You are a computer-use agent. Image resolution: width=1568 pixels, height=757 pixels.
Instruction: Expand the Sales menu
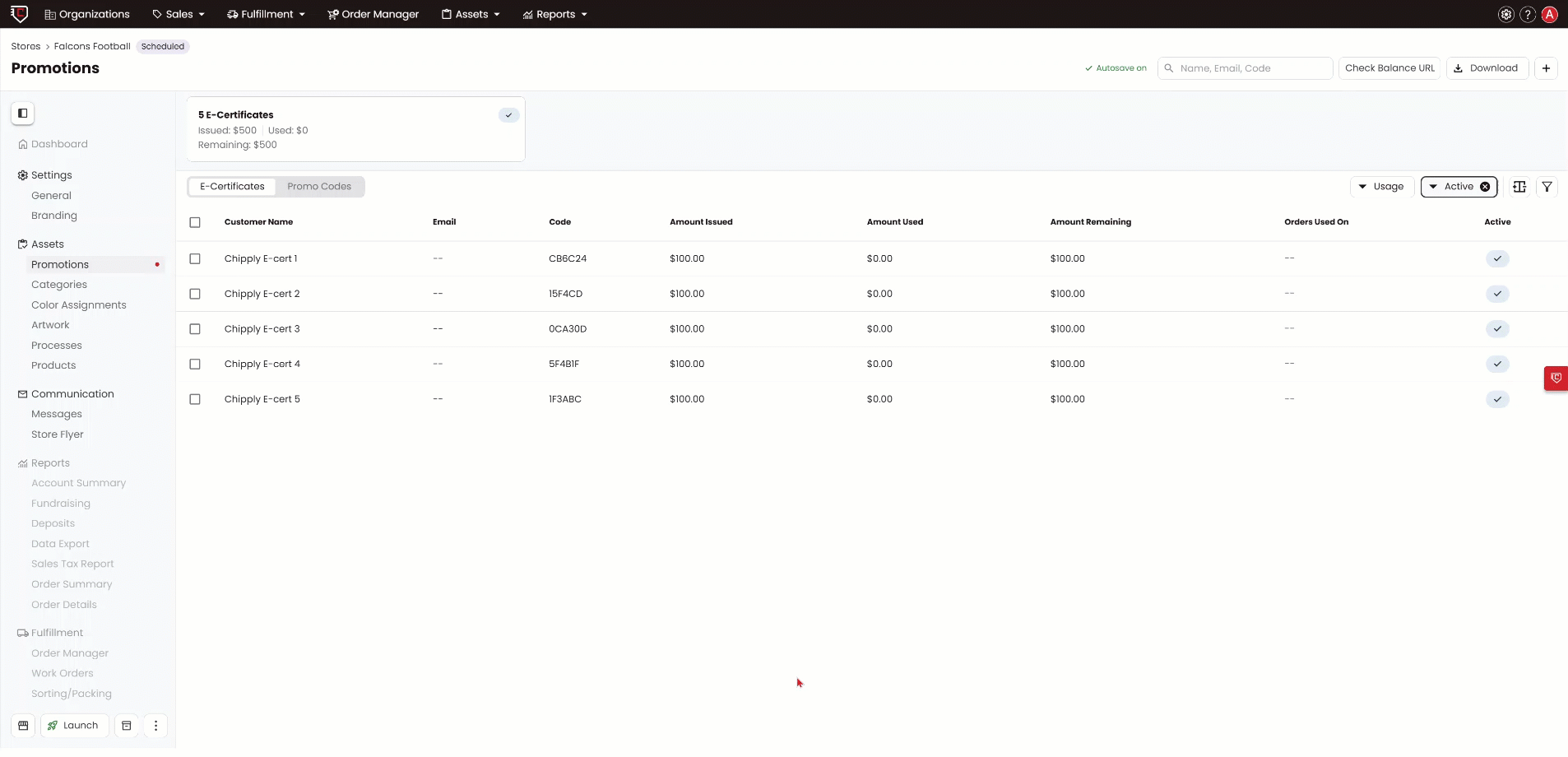(x=179, y=14)
